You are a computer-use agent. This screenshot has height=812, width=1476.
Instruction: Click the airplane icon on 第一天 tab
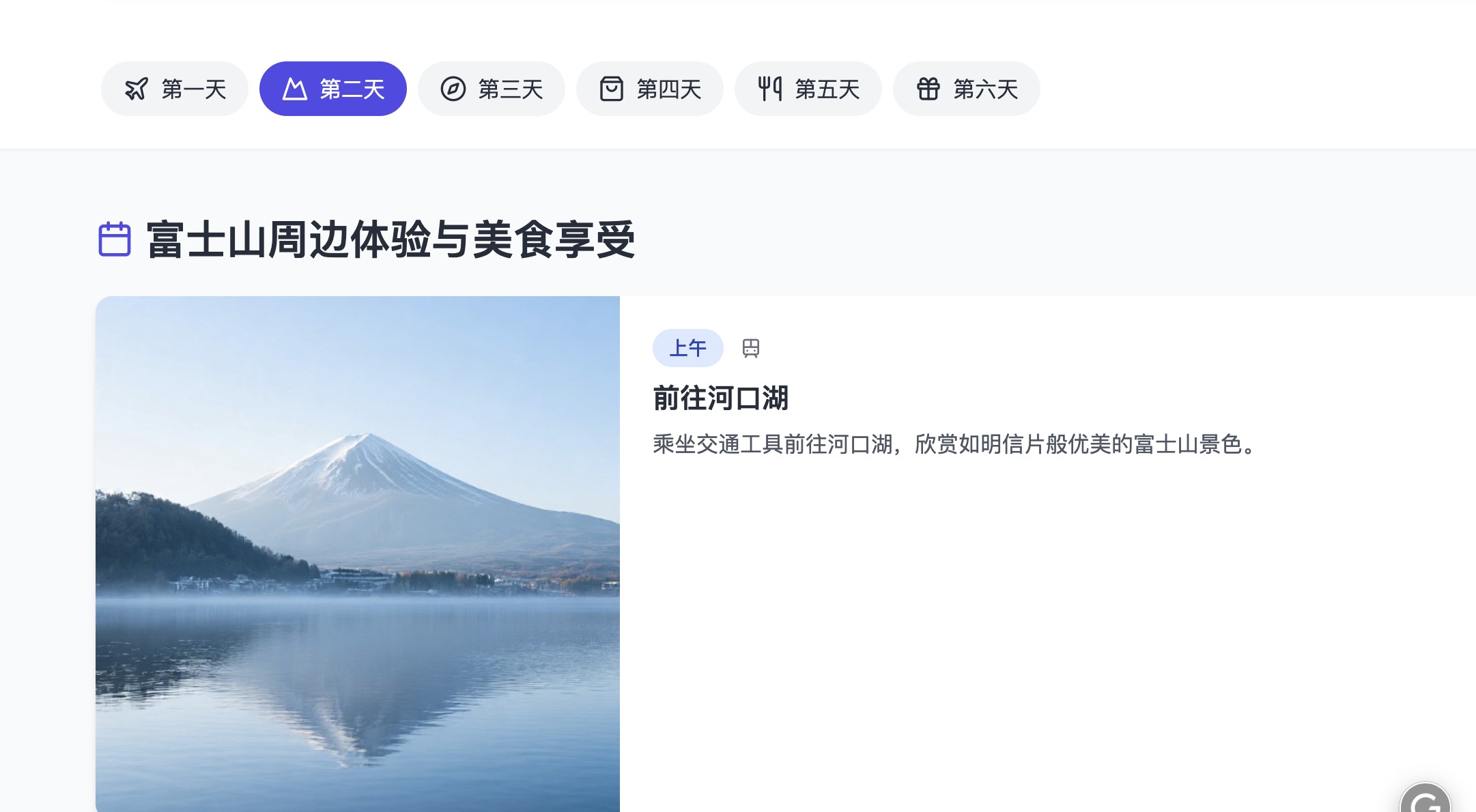[137, 89]
